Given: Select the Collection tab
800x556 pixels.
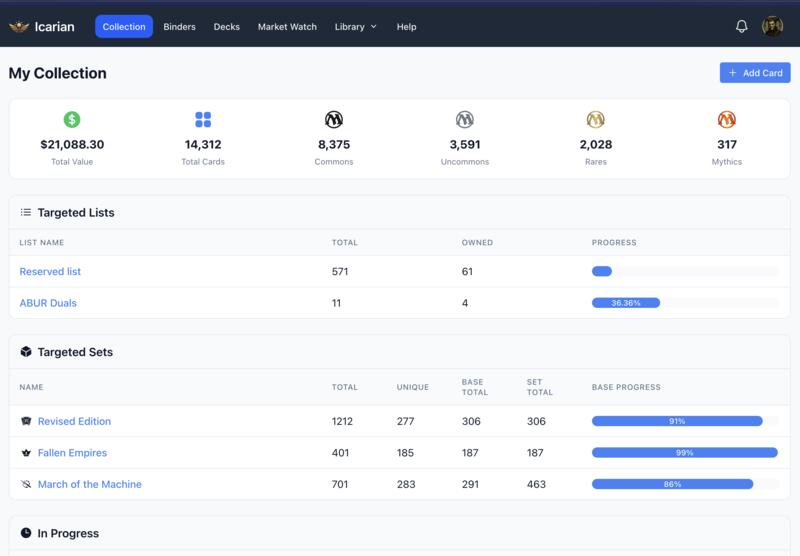Looking at the screenshot, I should (124, 27).
